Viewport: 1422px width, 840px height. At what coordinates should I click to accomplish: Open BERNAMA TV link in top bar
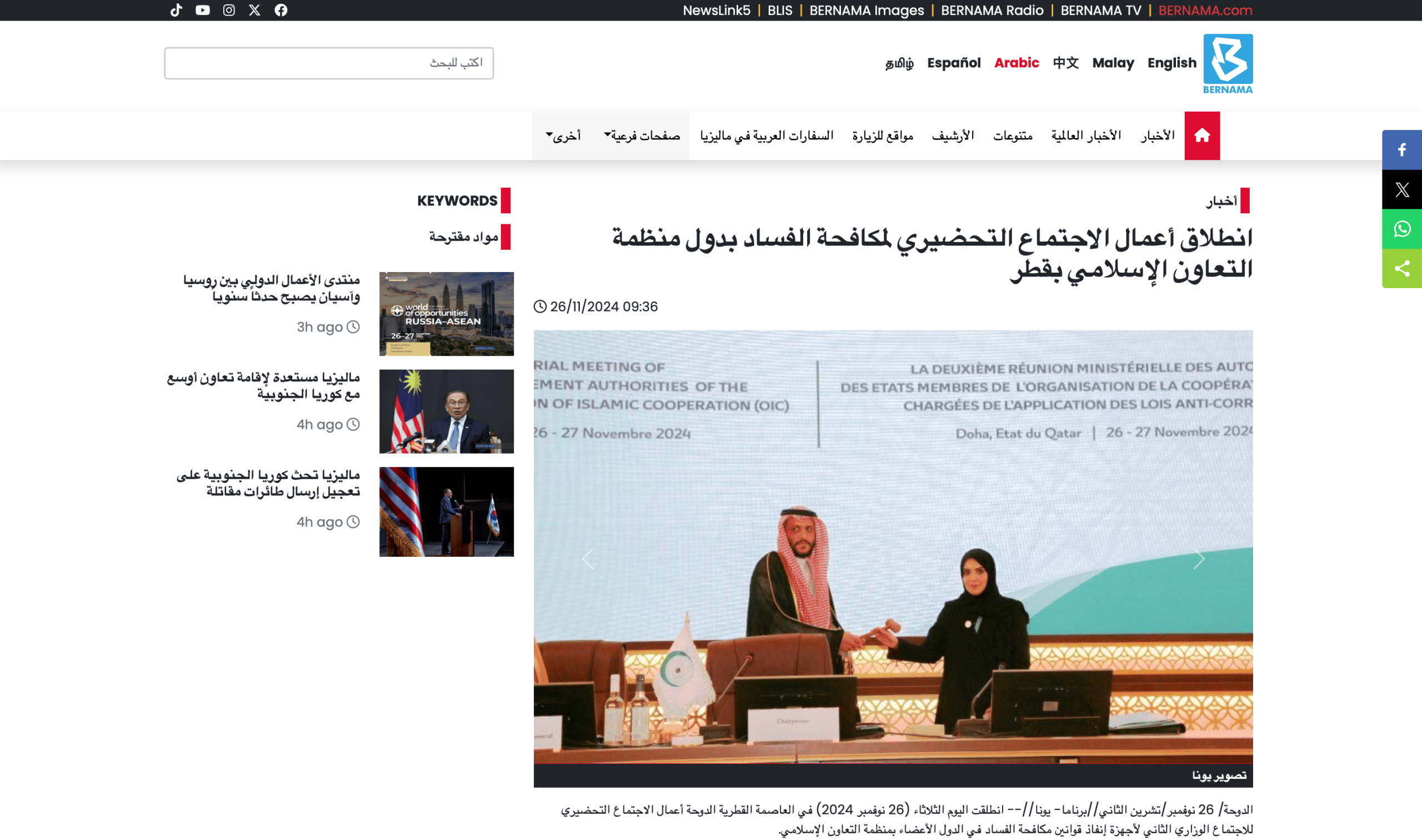1100,10
